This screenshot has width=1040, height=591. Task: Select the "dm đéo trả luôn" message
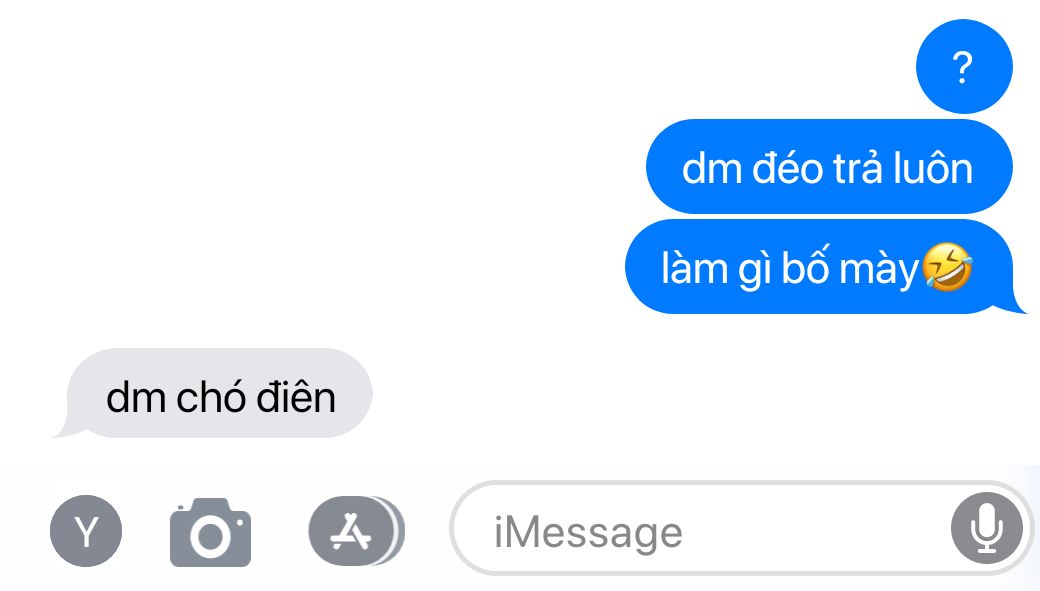pos(829,166)
